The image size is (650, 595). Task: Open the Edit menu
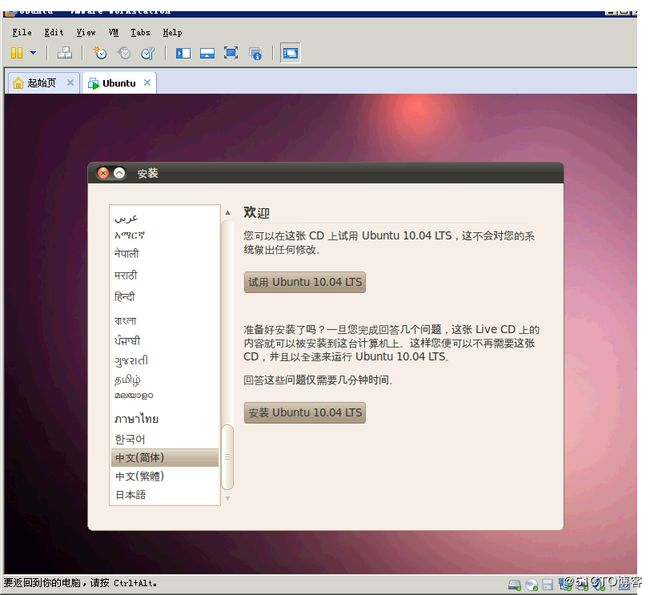tap(54, 32)
